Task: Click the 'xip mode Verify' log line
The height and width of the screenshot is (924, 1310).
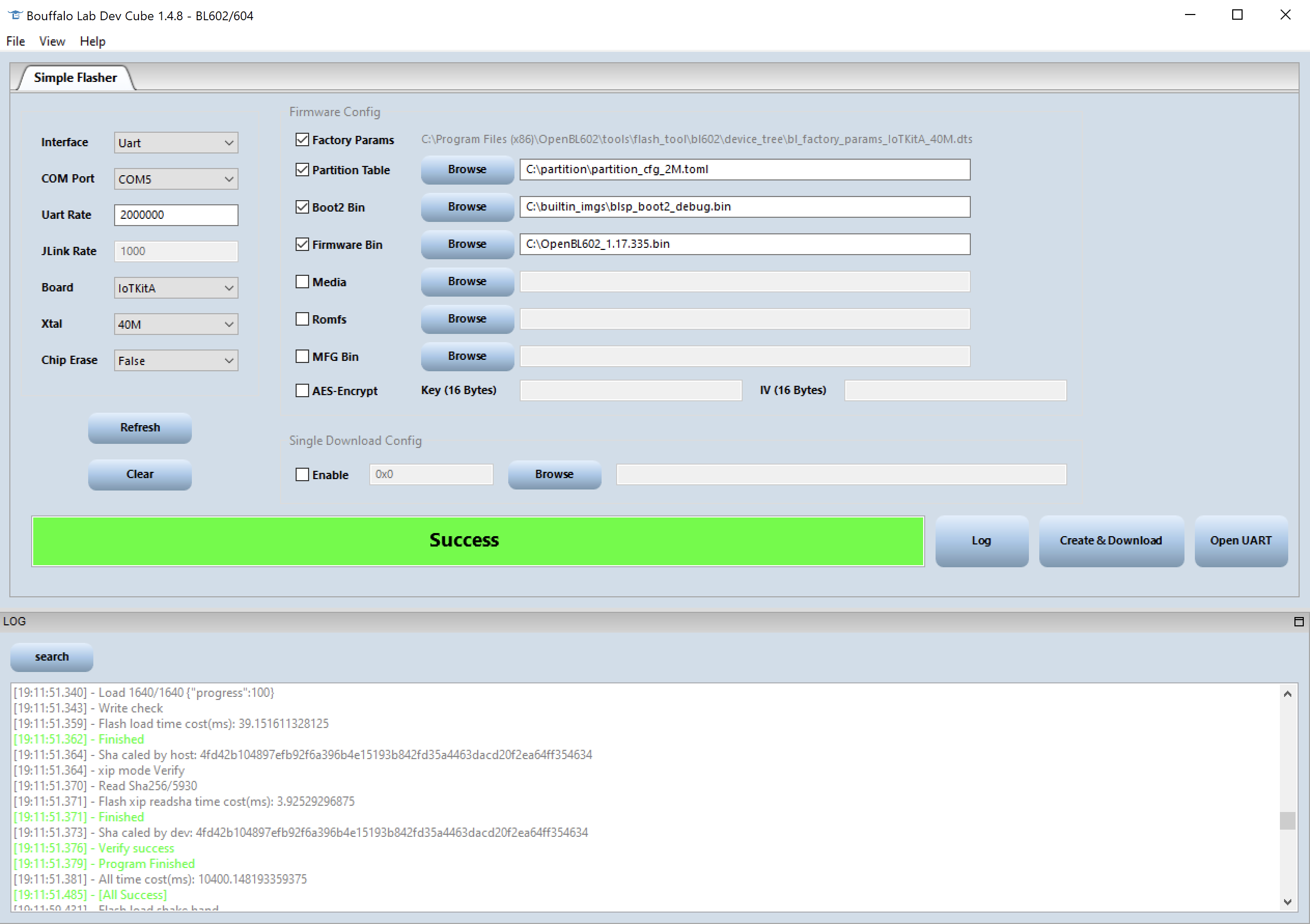Action: [x=99, y=771]
